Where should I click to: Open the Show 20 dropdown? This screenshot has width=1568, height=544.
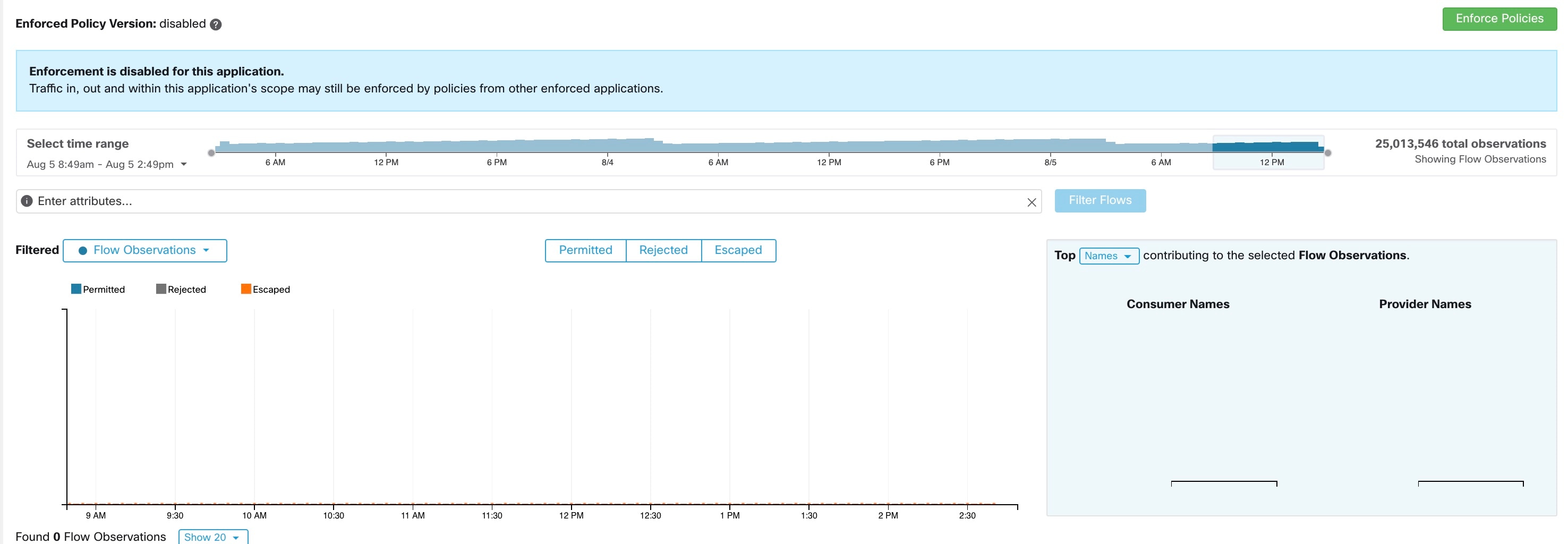213,537
